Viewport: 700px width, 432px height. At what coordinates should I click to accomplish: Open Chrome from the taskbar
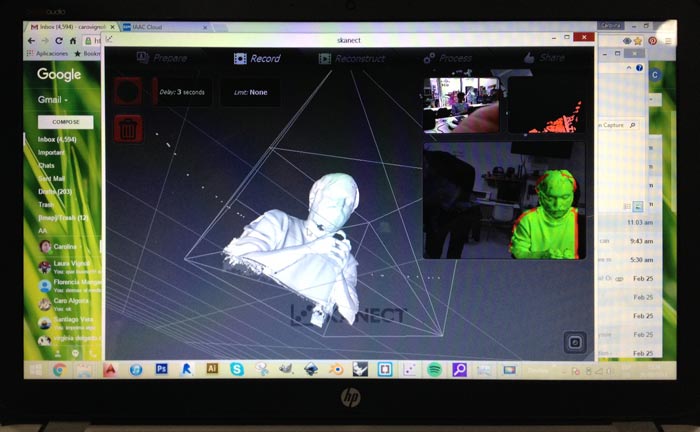coord(59,370)
